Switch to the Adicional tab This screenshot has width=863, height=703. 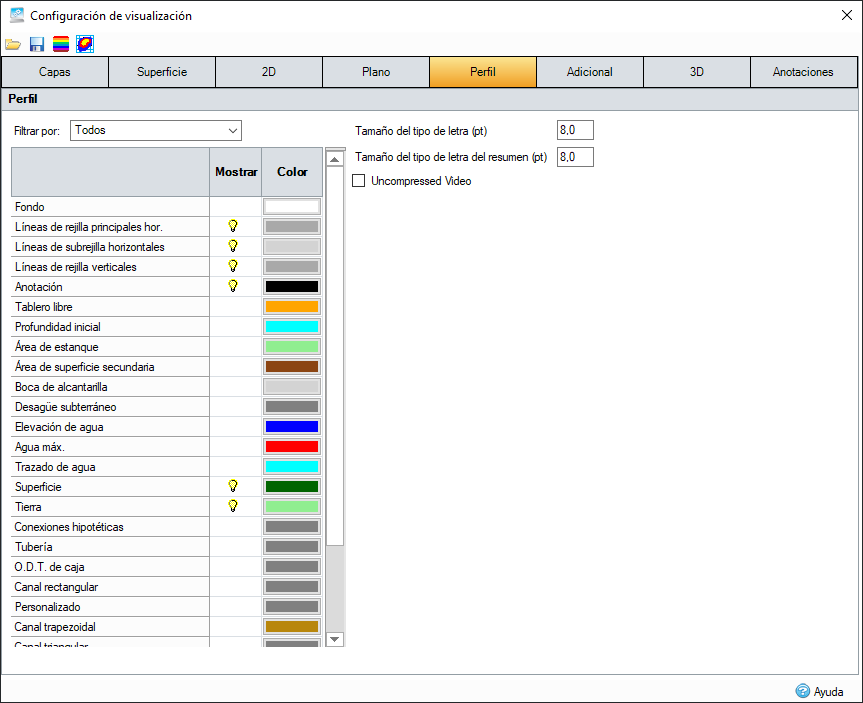click(589, 72)
